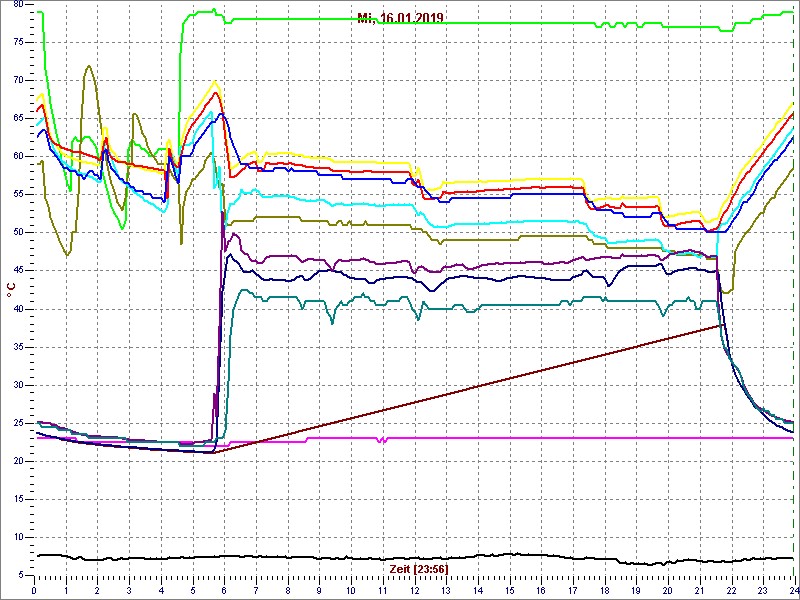
Task: Click the '°C' vertical axis label
Action: 11,290
